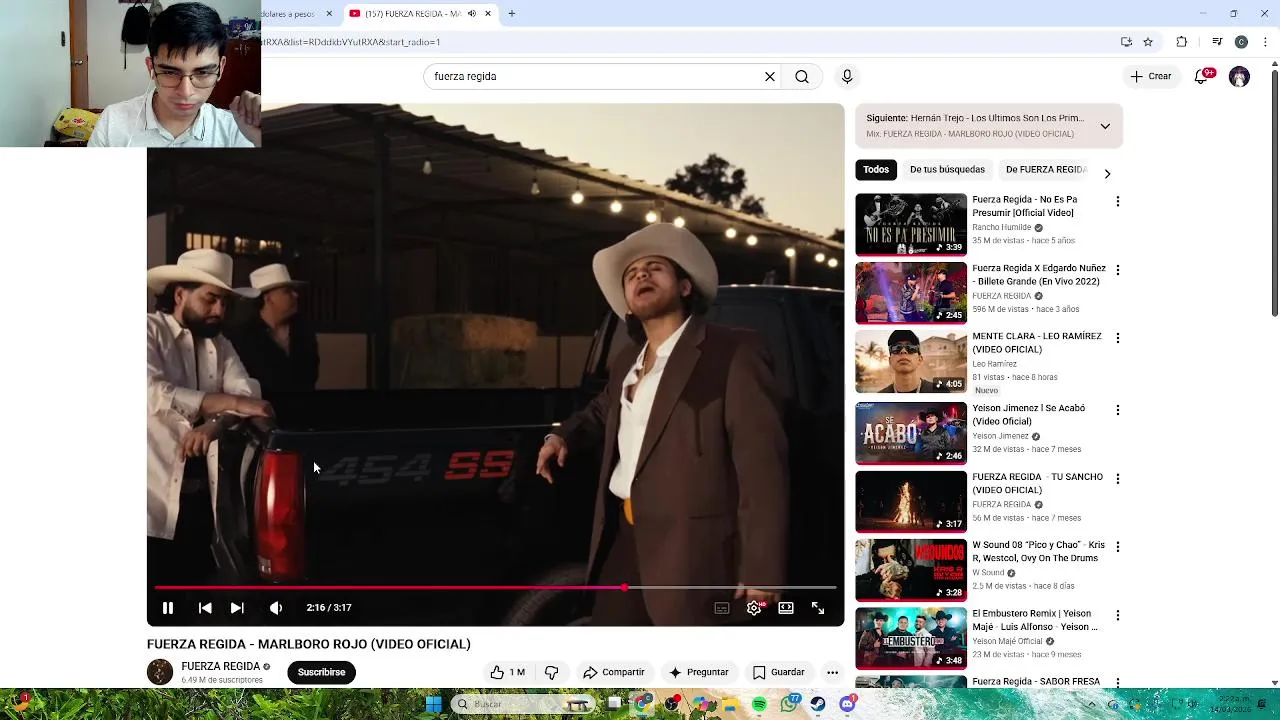Image resolution: width=1280 pixels, height=720 pixels.
Task: Open the Chrome three-dot menu
Action: (x=1265, y=42)
